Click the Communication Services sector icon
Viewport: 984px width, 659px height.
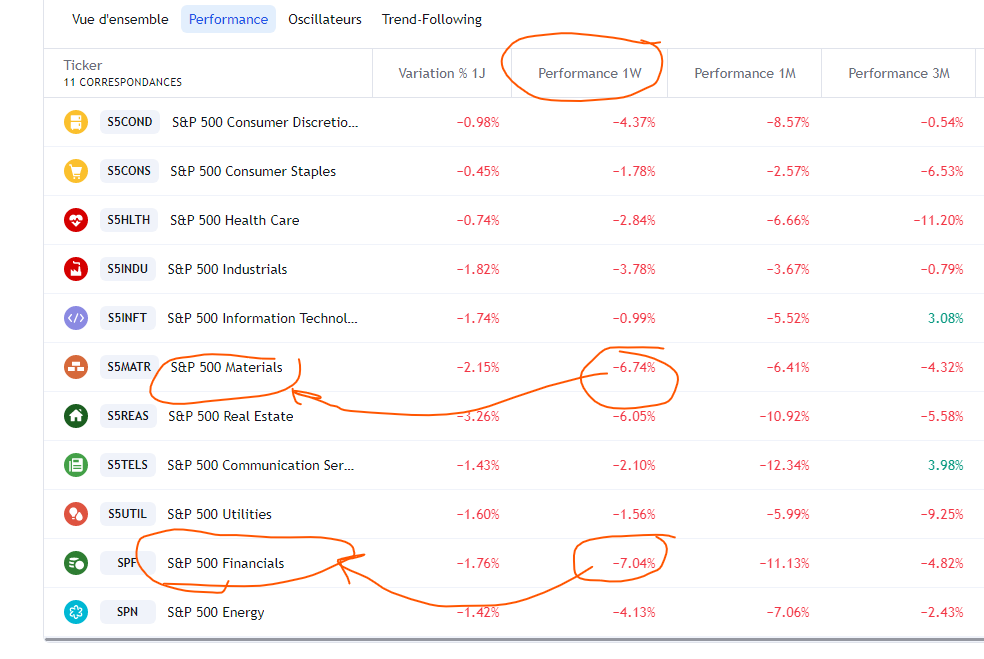click(x=76, y=465)
